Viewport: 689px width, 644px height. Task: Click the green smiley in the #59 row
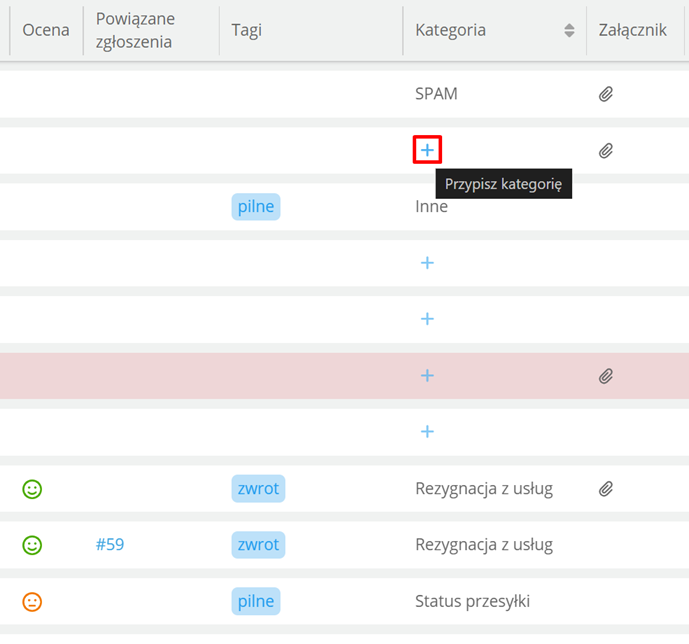[32, 545]
